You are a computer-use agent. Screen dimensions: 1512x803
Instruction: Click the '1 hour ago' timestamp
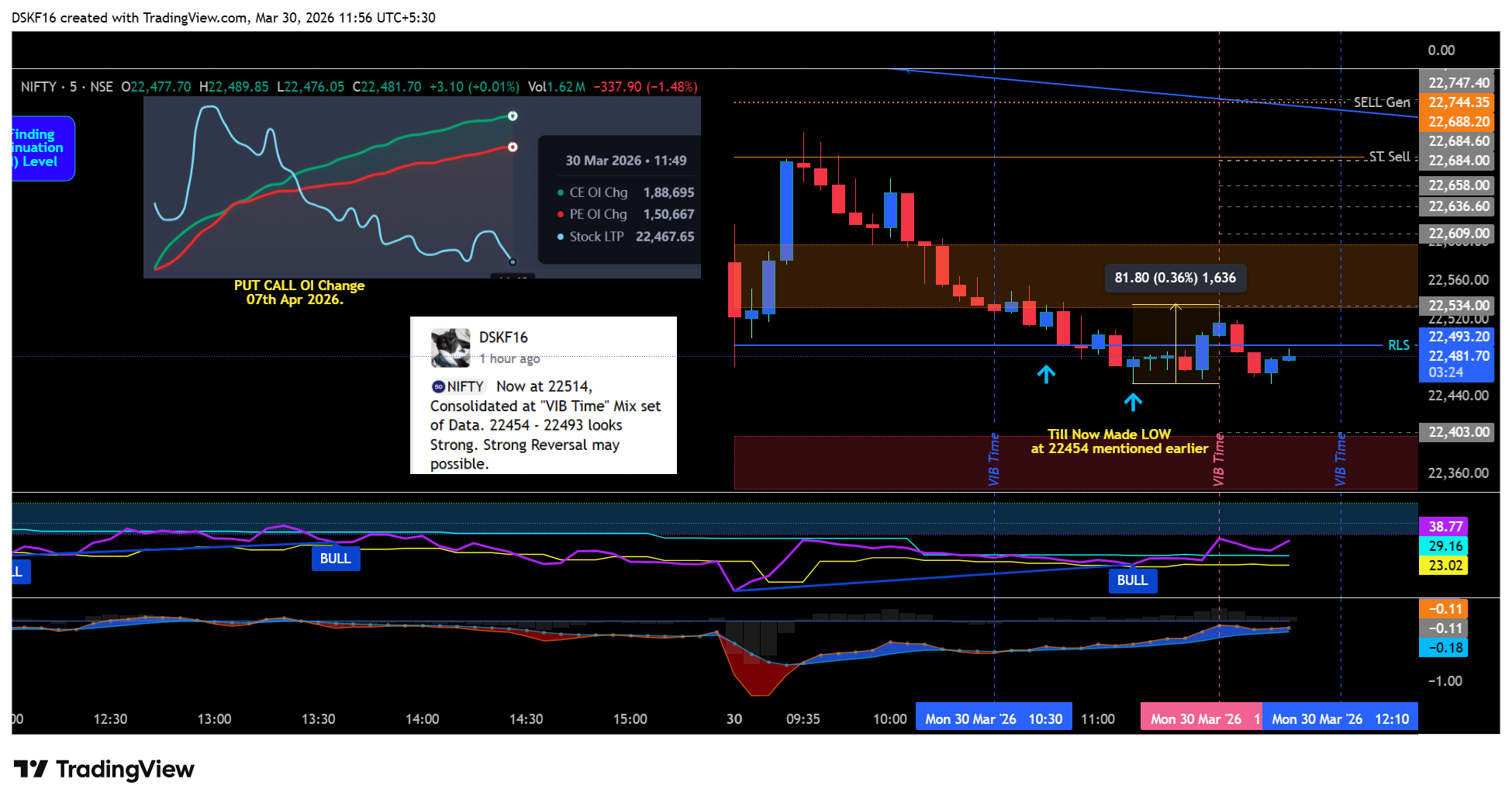tap(509, 358)
